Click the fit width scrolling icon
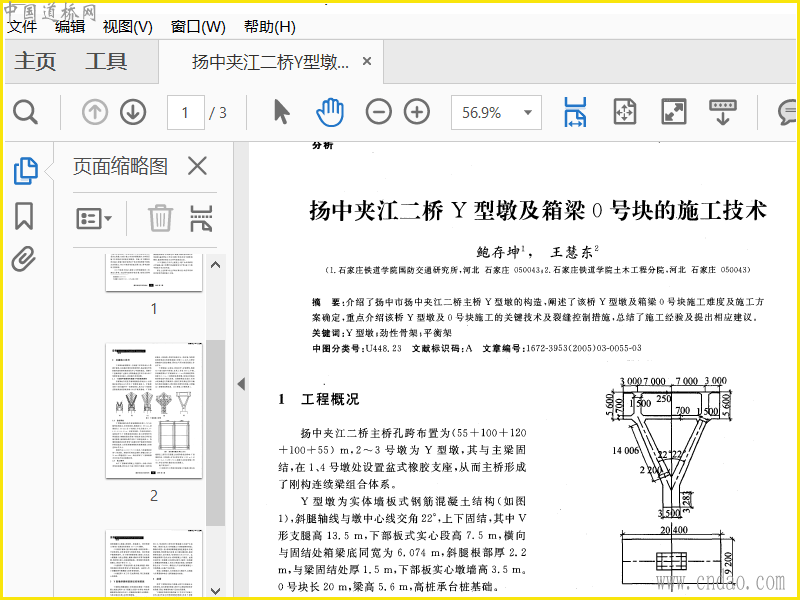This screenshot has width=800, height=600. click(x=575, y=112)
